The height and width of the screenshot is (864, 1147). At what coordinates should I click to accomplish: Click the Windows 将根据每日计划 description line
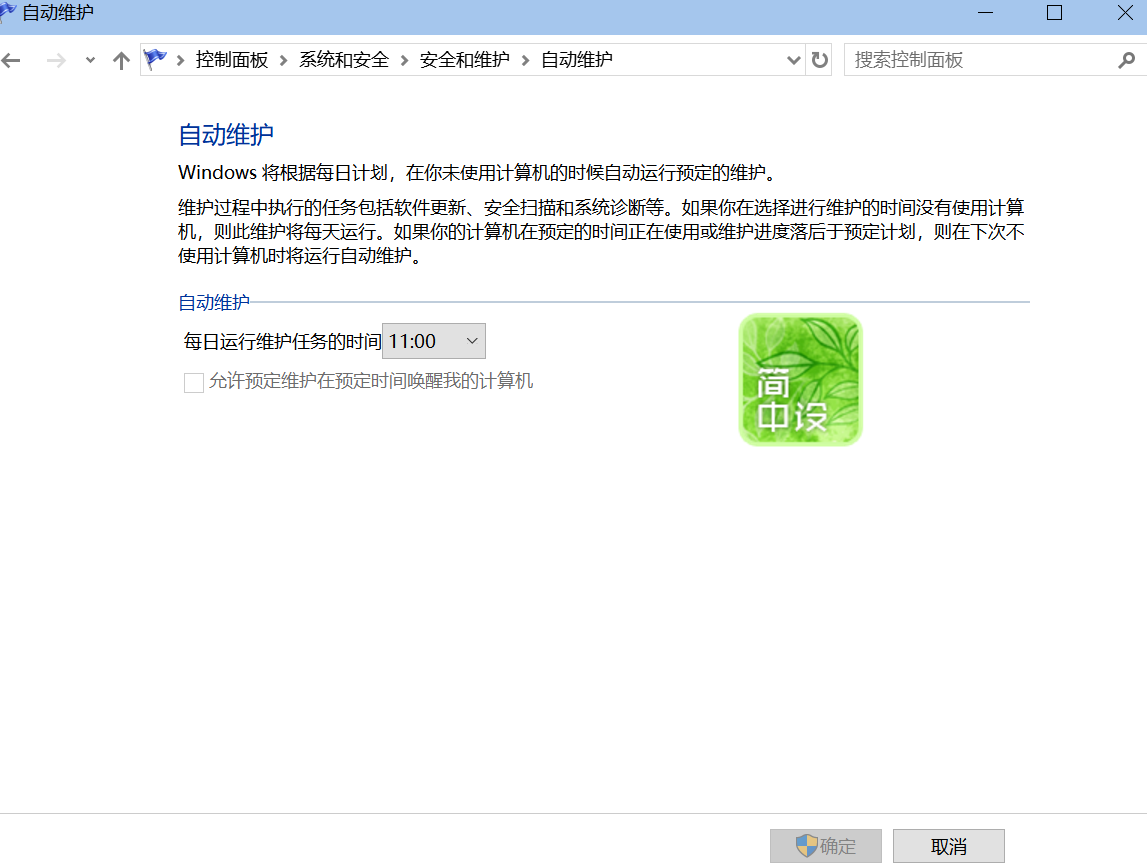478,173
